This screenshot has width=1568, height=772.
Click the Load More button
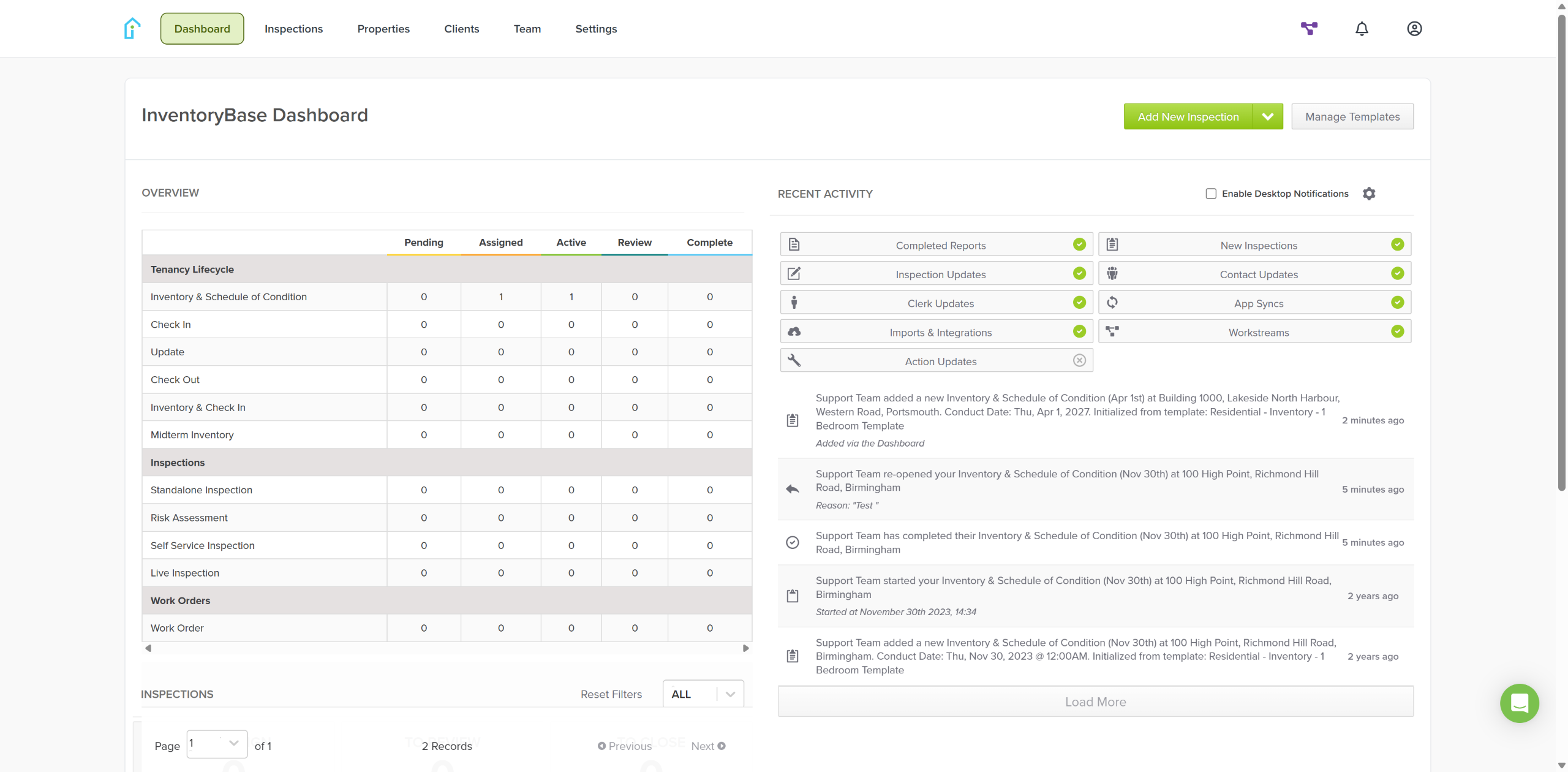point(1095,702)
